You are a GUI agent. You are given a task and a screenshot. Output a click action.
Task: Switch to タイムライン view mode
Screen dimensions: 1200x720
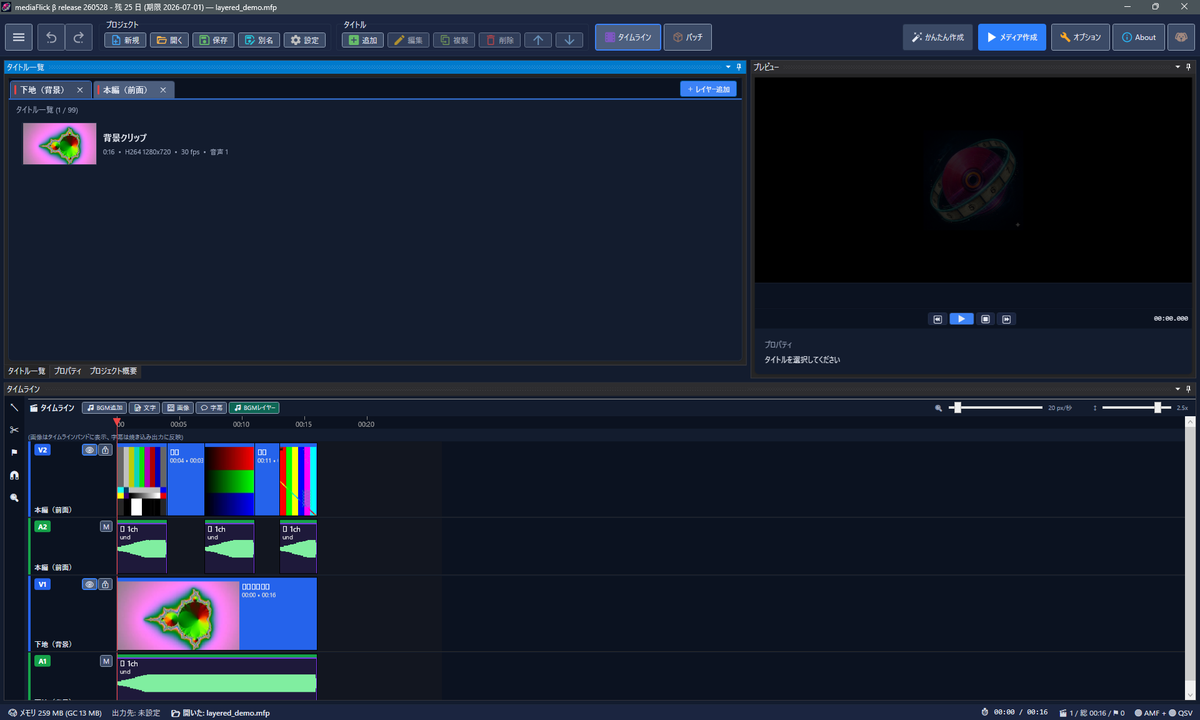[x=628, y=37]
